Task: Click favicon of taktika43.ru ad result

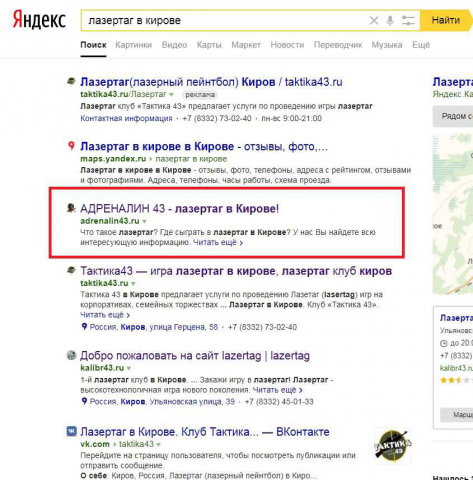Action: [x=71, y=81]
